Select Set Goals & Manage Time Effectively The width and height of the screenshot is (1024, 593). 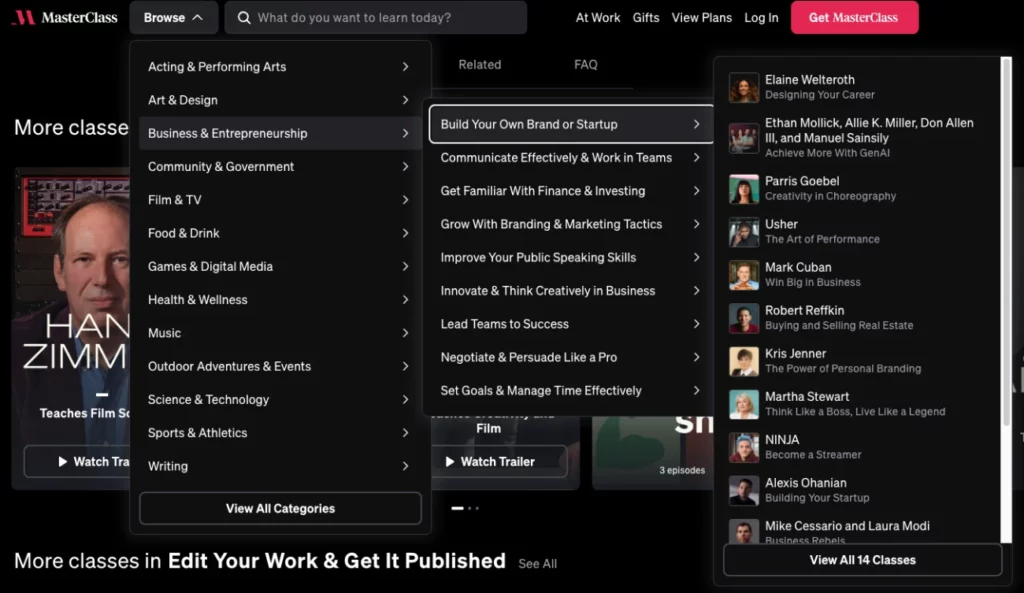click(x=571, y=391)
